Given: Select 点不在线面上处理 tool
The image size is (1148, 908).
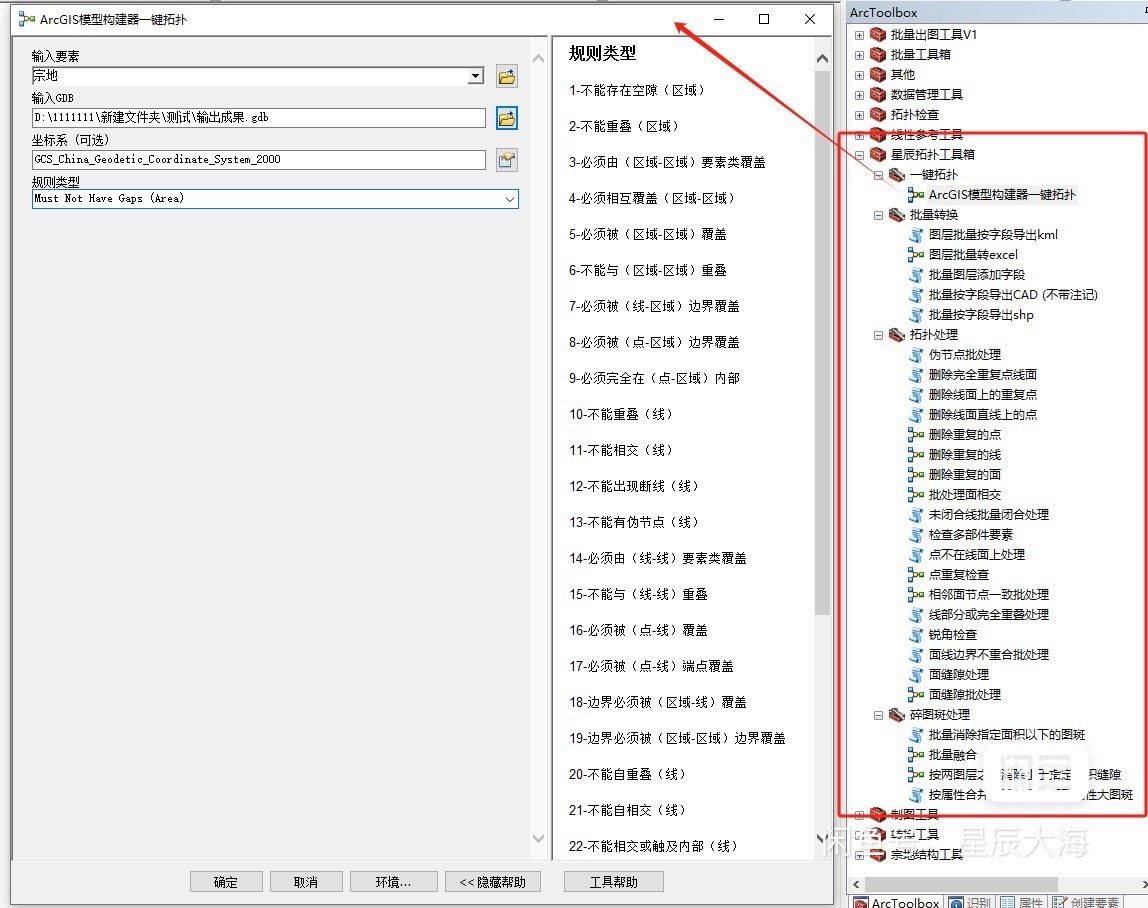Looking at the screenshot, I should [x=977, y=555].
